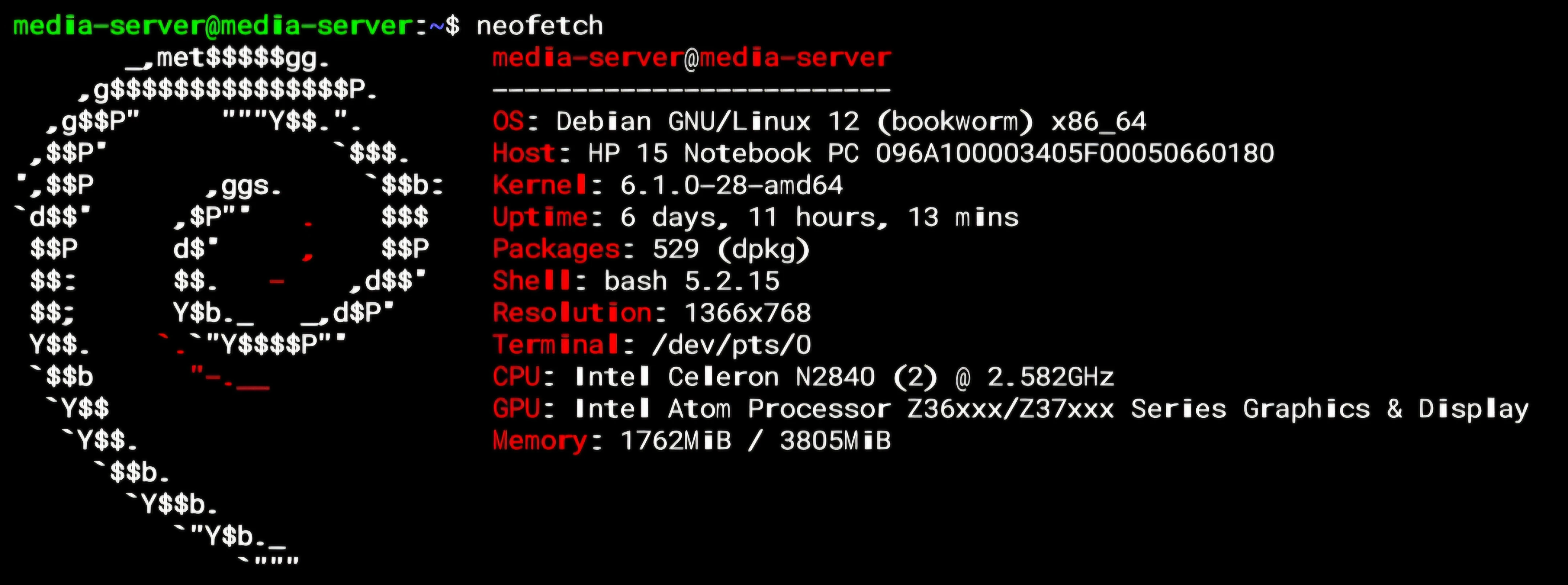1568x585 pixels.
Task: Select the Kernel version 6.1.0-28-amd64
Action: click(x=732, y=185)
